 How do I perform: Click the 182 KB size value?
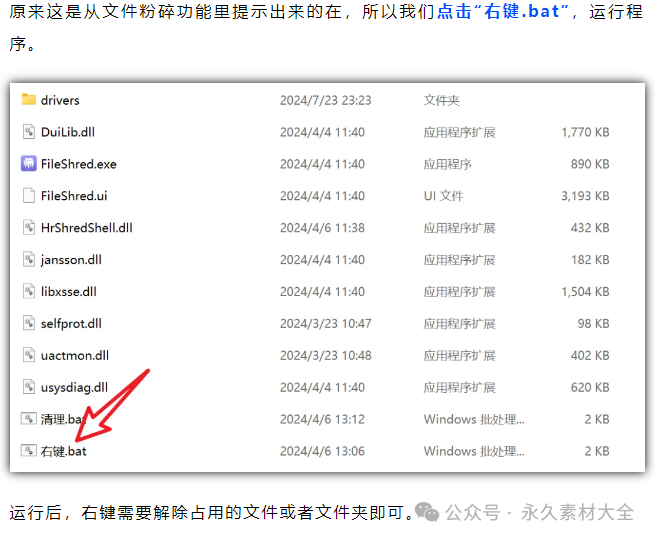590,260
